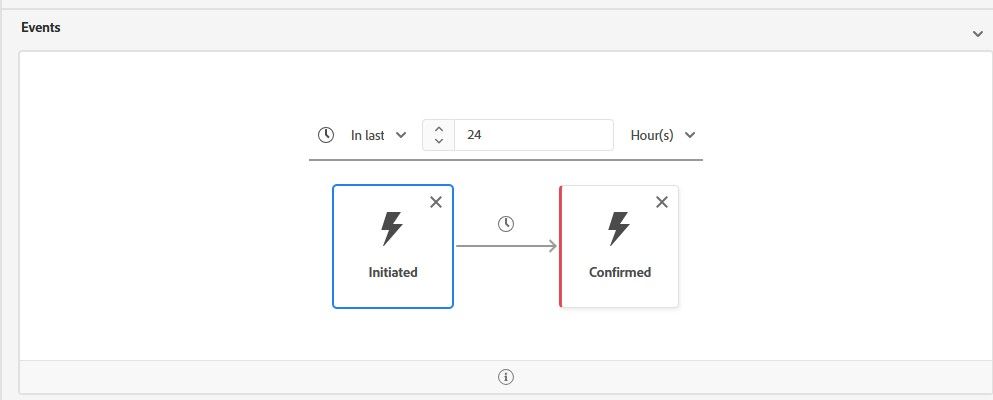Focus the time value field showing 24

(533, 135)
